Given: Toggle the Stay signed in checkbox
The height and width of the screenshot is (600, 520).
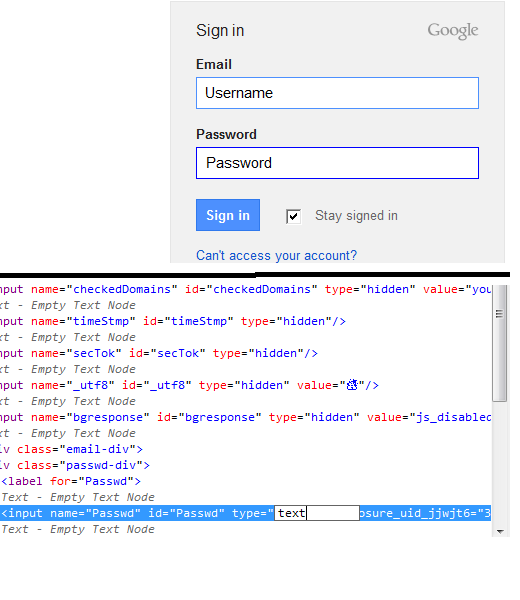Looking at the screenshot, I should tap(293, 216).
